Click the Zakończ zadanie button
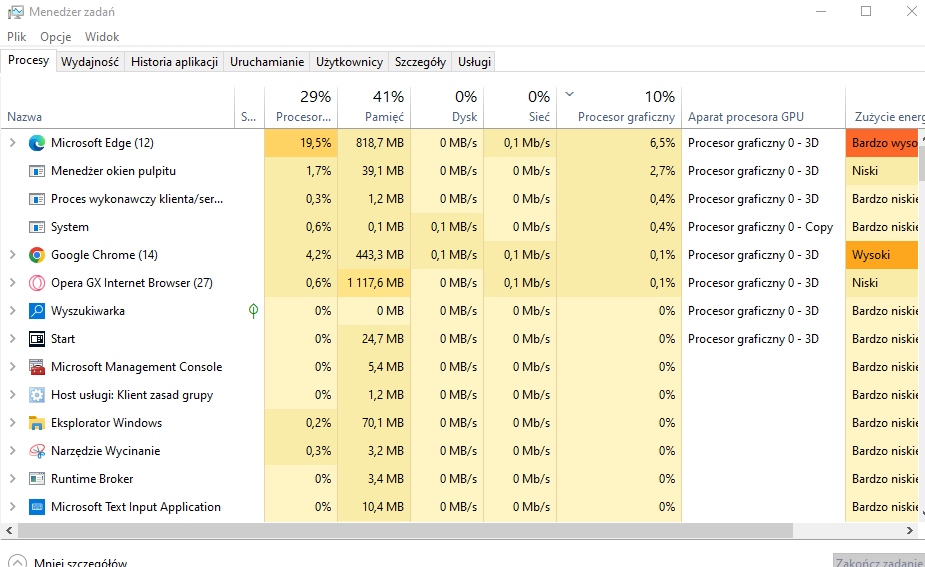This screenshot has height=567, width=925. pos(879,562)
